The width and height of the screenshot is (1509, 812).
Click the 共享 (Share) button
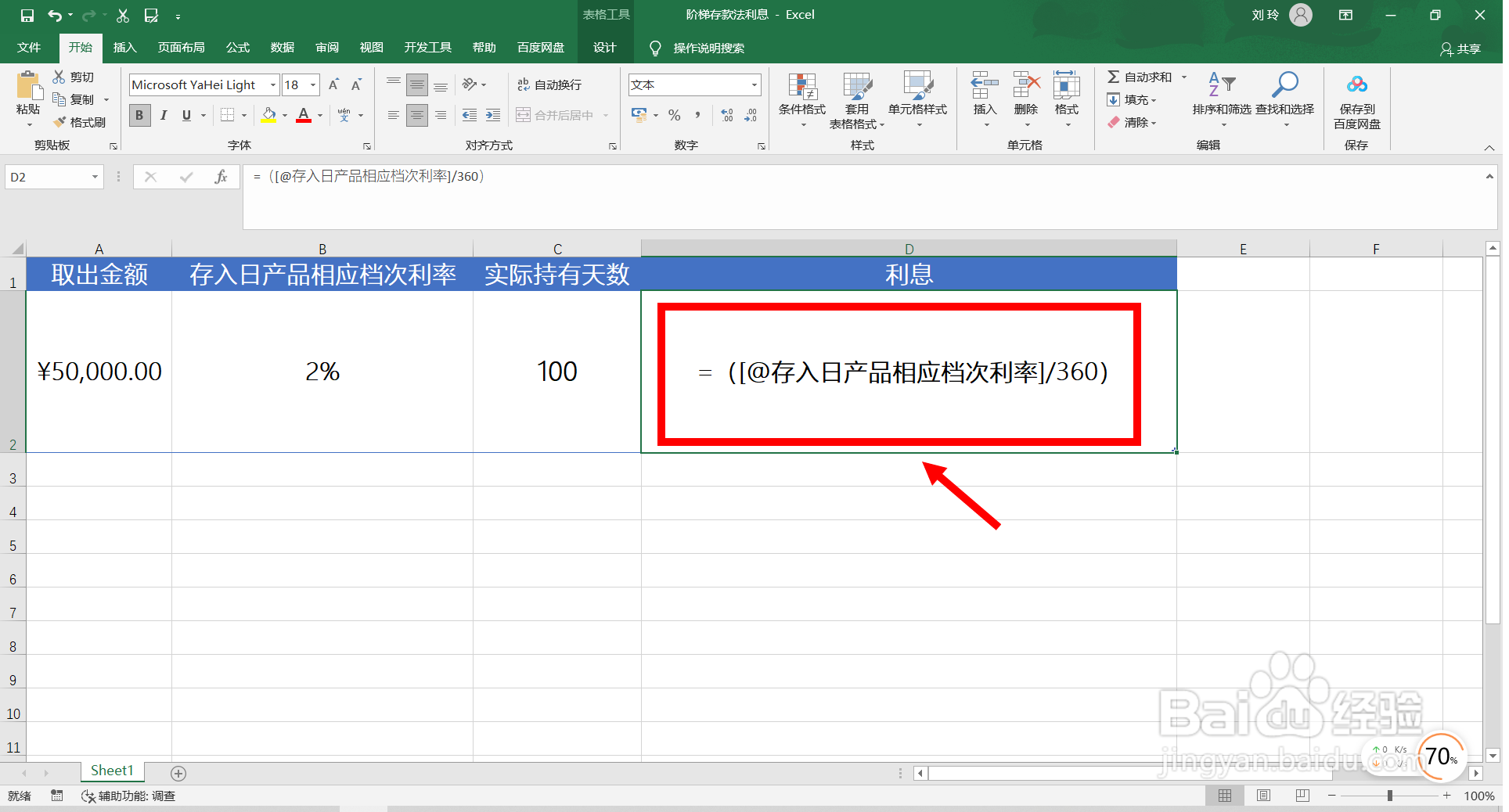pyautogui.click(x=1461, y=48)
